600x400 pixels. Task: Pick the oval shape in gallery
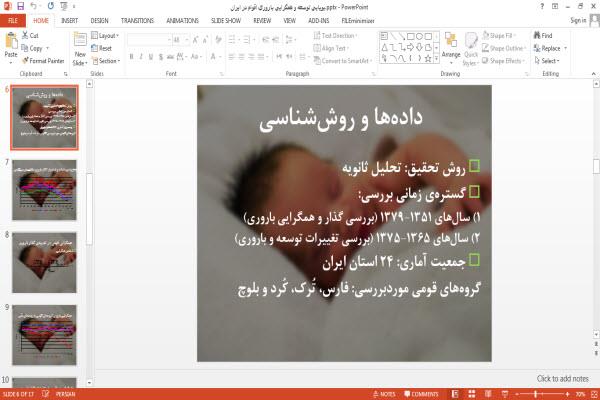(x=419, y=36)
